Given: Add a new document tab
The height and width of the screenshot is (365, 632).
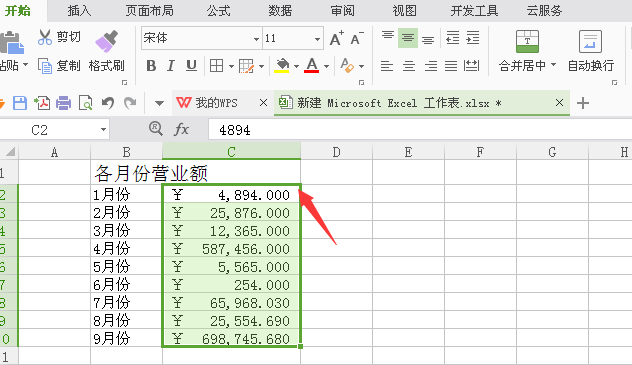Looking at the screenshot, I should (x=583, y=103).
